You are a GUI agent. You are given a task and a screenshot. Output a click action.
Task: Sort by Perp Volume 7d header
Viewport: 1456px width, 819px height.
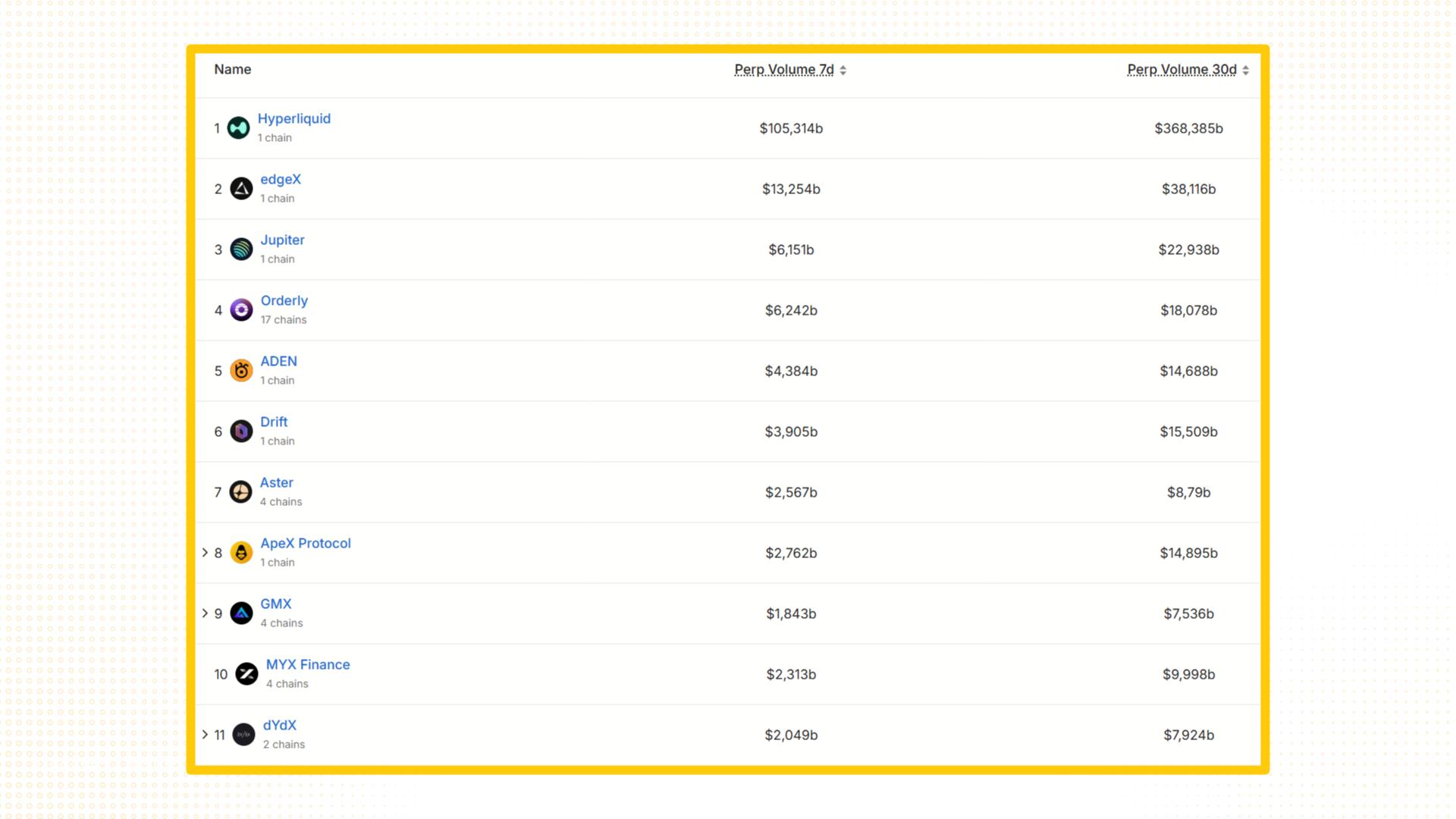[x=784, y=70]
